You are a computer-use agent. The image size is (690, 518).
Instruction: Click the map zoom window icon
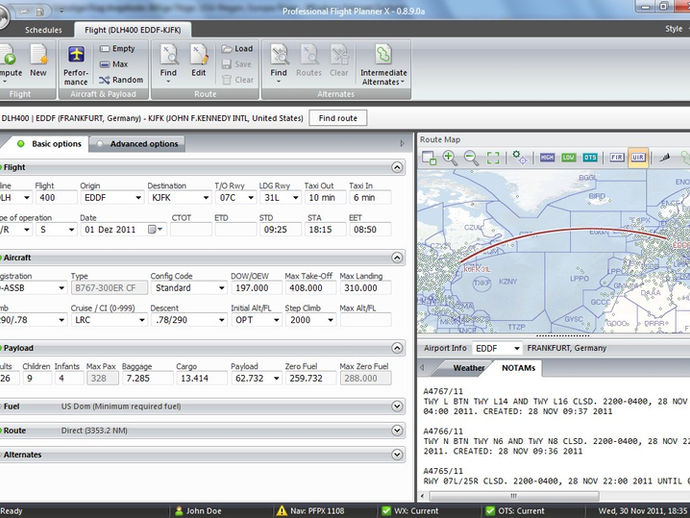pyautogui.click(x=429, y=158)
